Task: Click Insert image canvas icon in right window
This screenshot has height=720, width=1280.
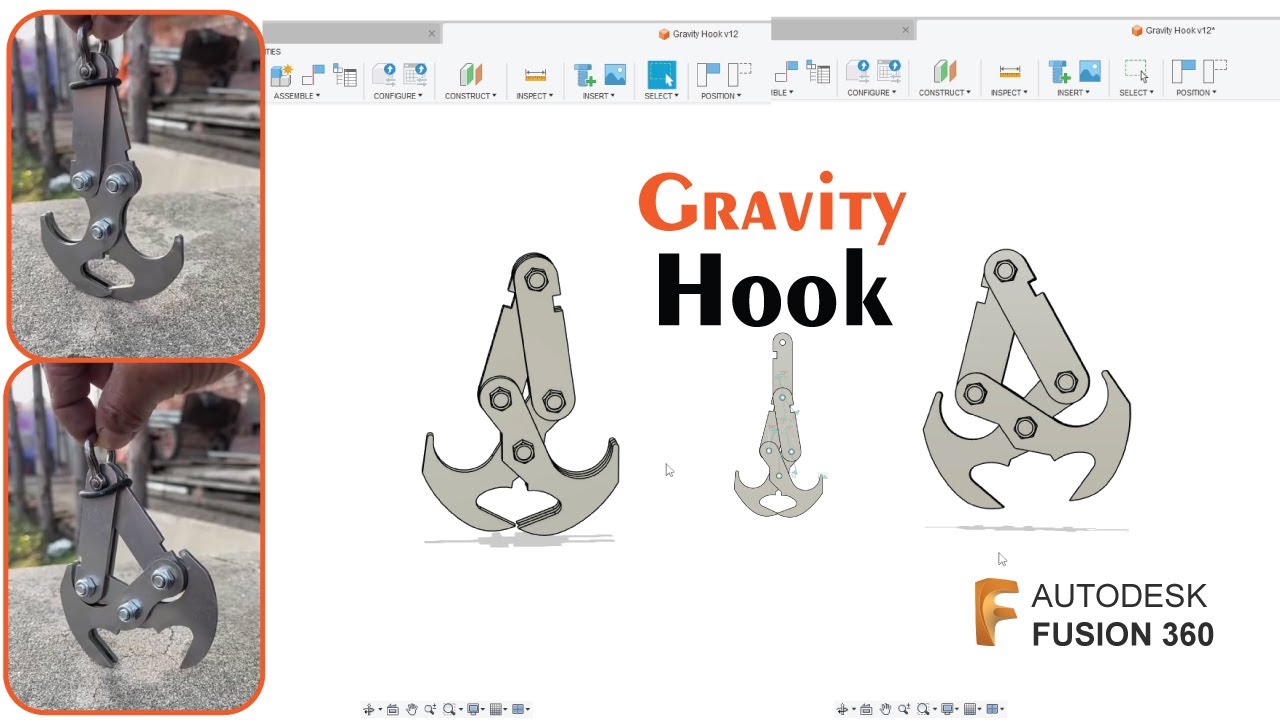Action: 1089,71
